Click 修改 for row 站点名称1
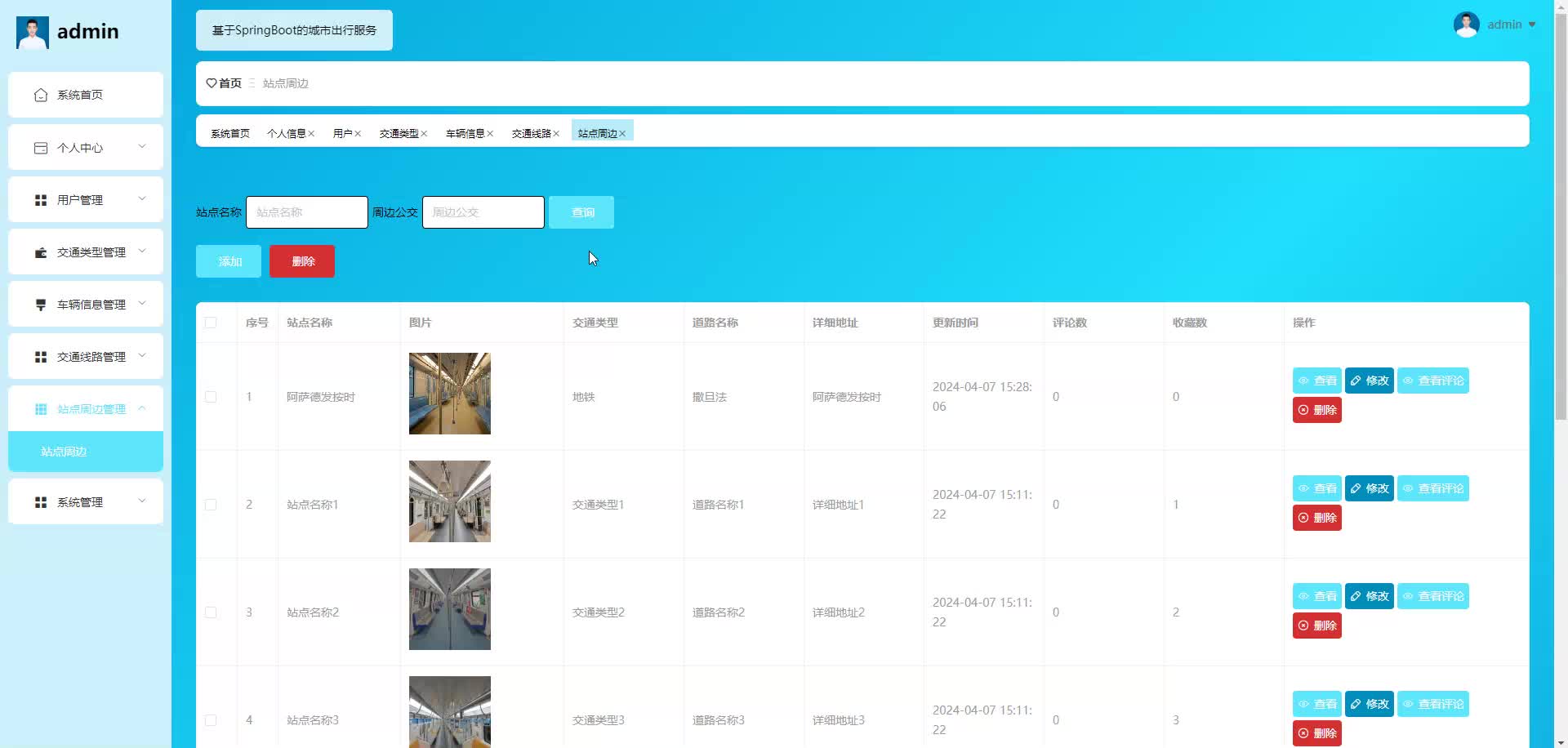 point(1370,488)
